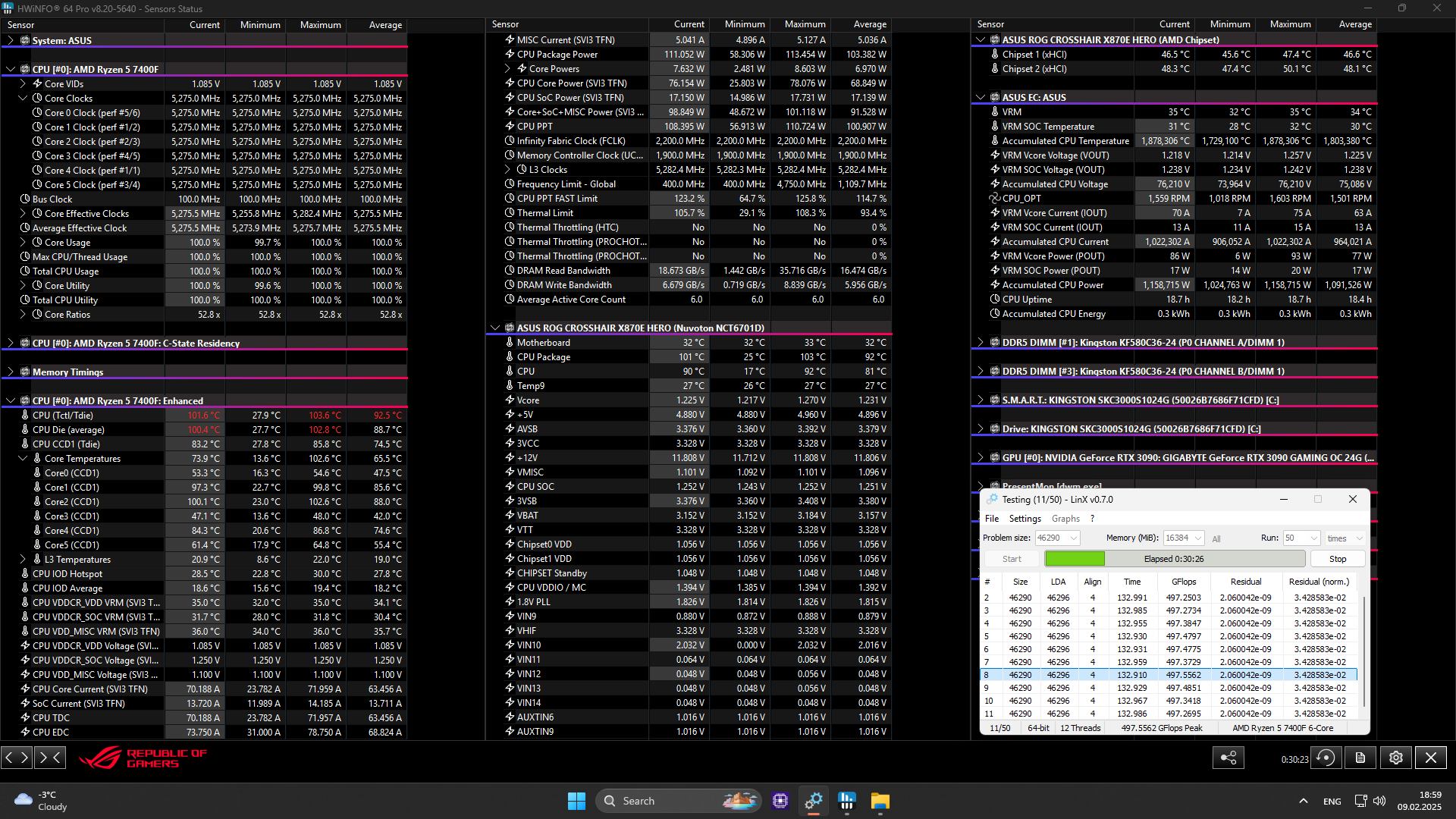The height and width of the screenshot is (819, 1456).
Task: Click the LinX gear icon in the taskbar
Action: pyautogui.click(x=814, y=801)
